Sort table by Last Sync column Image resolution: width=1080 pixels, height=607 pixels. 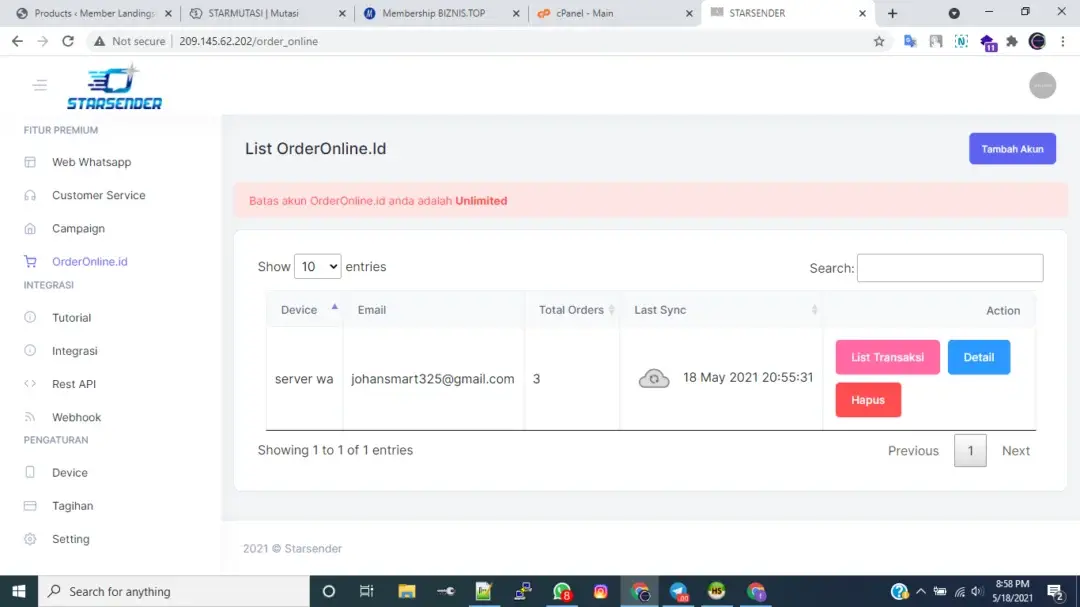click(721, 310)
